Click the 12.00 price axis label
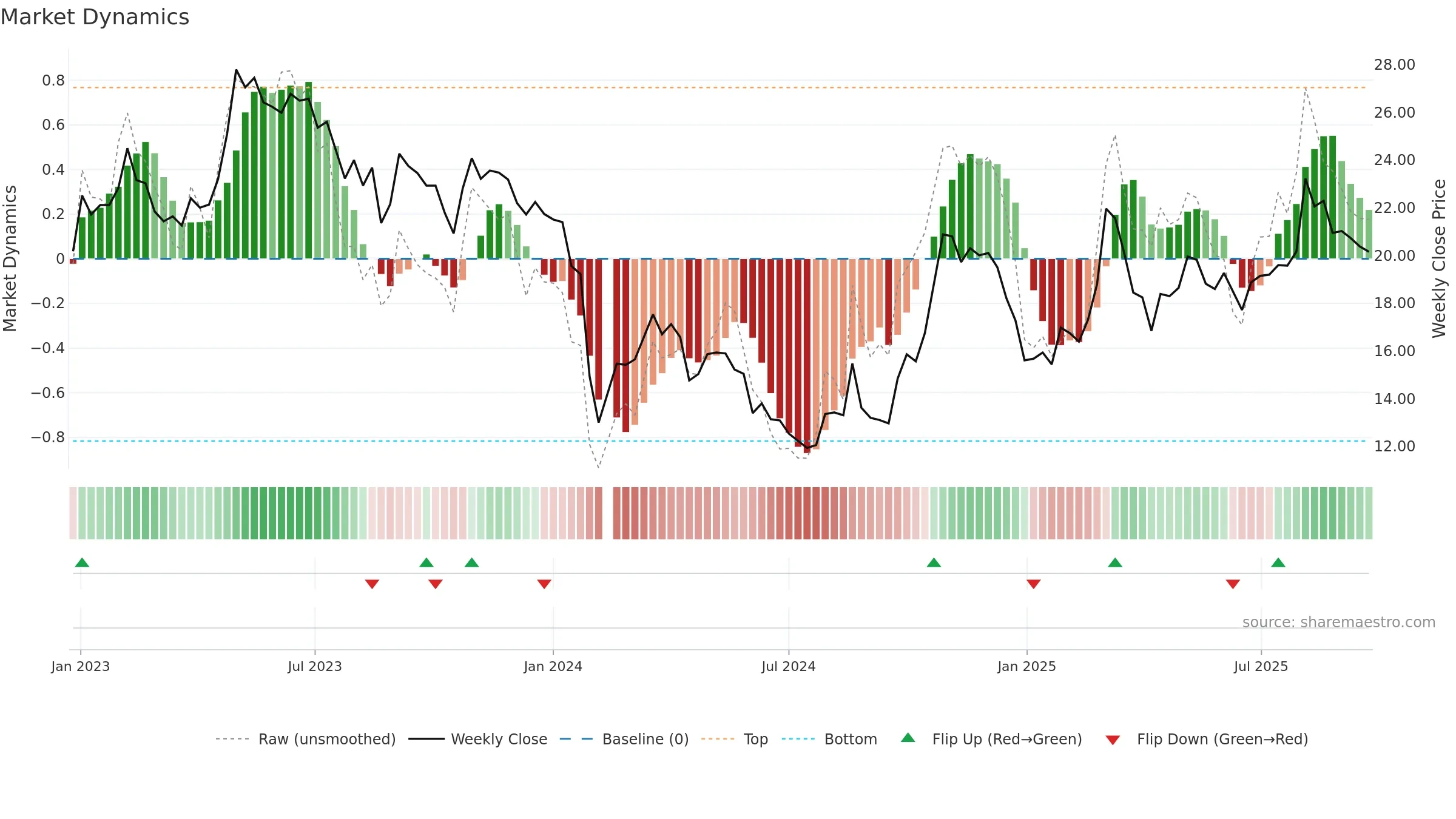Viewport: 1456px width, 819px height. tap(1395, 446)
